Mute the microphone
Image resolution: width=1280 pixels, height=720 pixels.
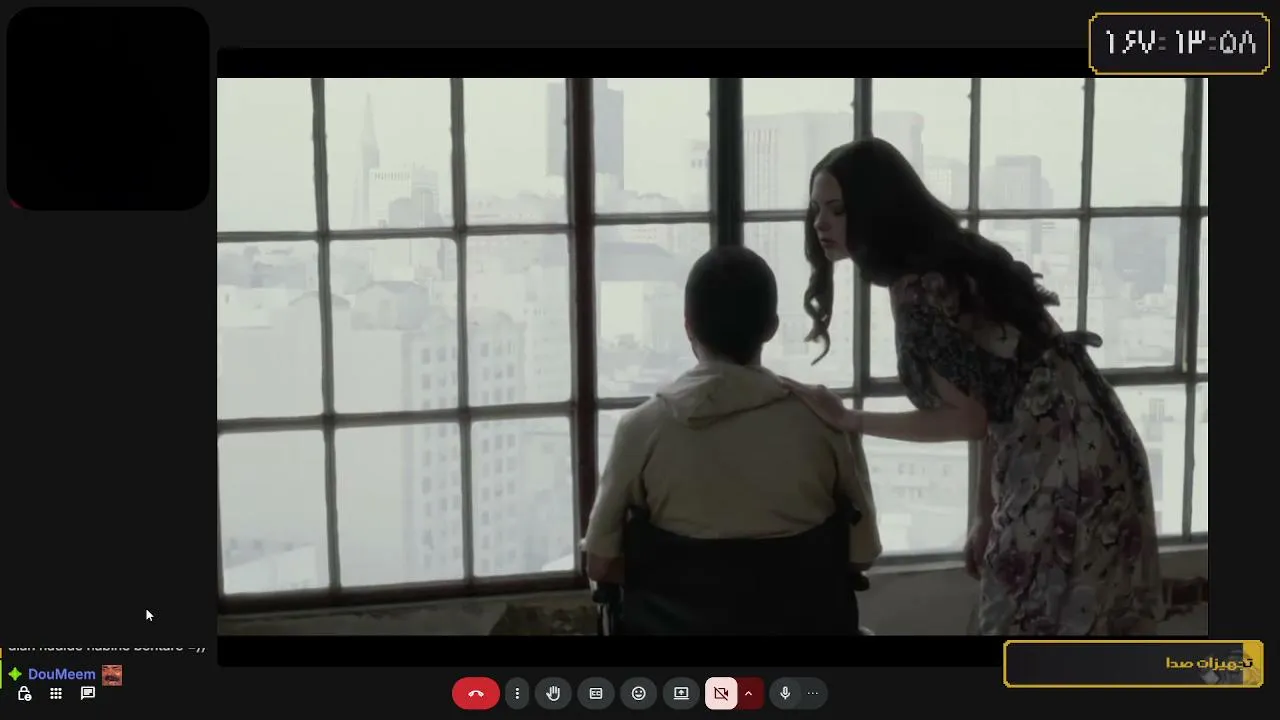tap(785, 693)
